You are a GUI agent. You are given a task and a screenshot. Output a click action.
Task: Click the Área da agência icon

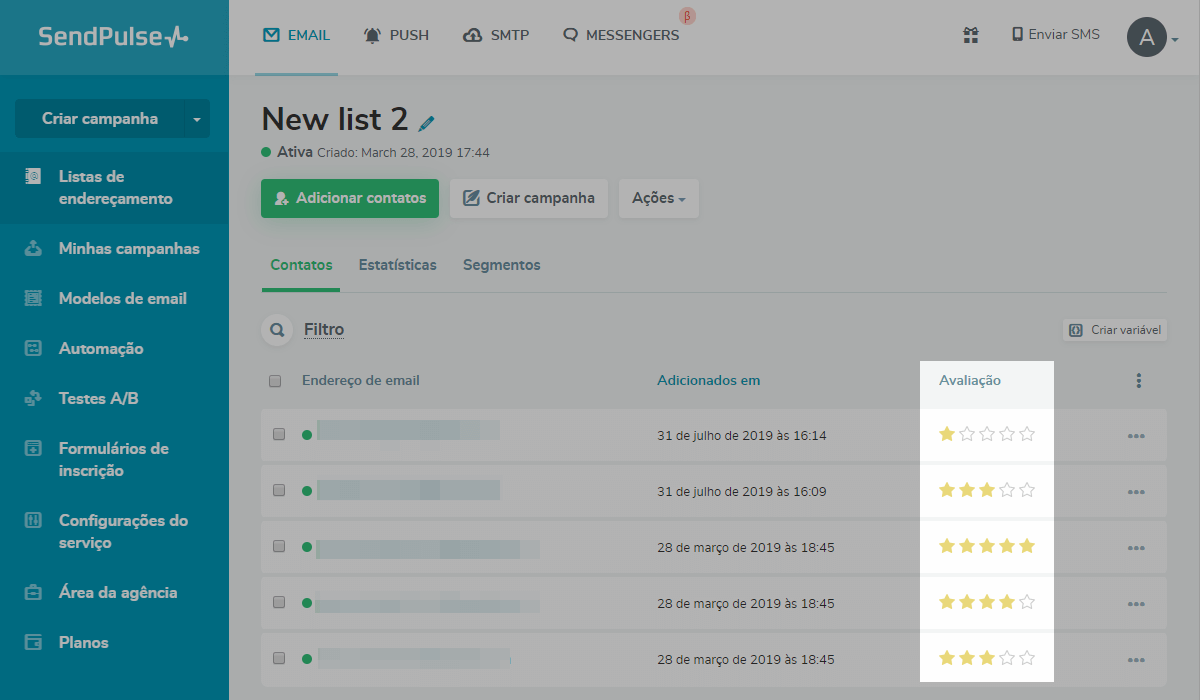coord(33,592)
